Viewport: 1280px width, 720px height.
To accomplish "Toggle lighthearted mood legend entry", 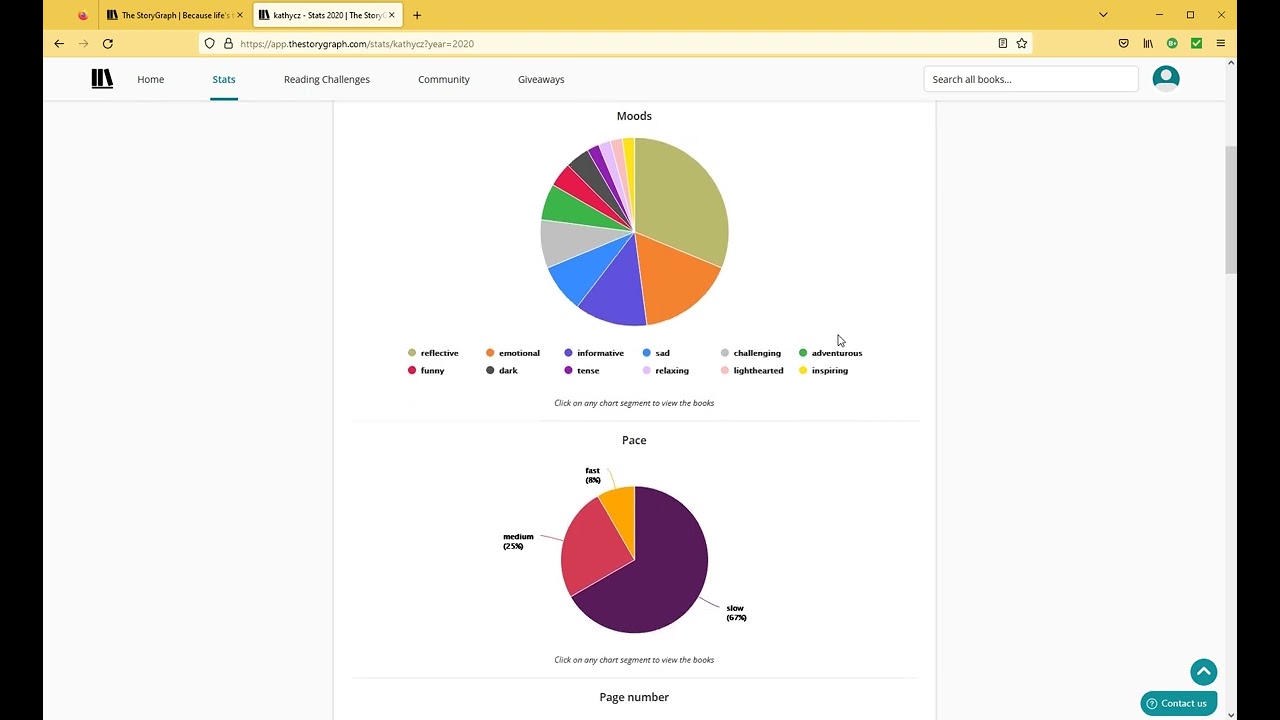I will coord(752,370).
